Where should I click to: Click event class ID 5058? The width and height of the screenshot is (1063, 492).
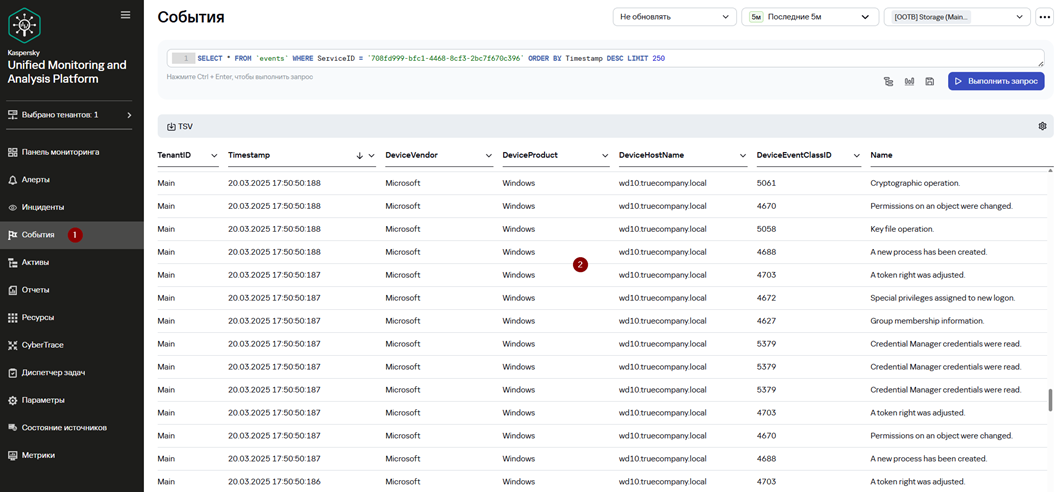pyautogui.click(x=766, y=229)
